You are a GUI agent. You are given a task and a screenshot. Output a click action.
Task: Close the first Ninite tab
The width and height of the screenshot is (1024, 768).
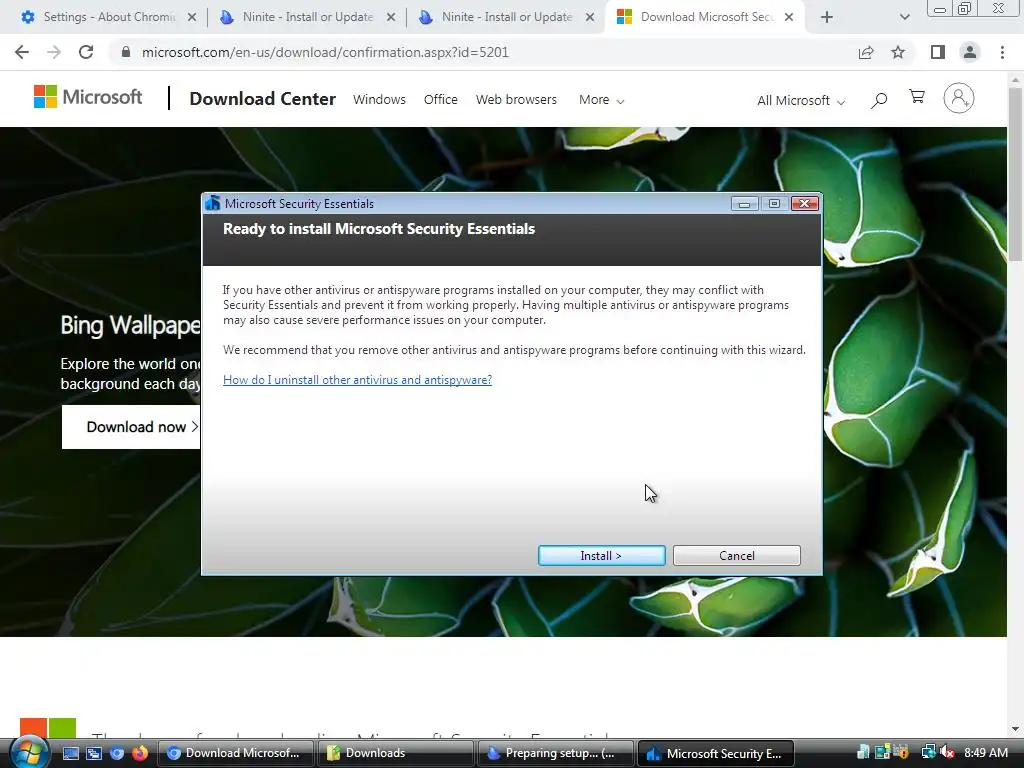(391, 17)
